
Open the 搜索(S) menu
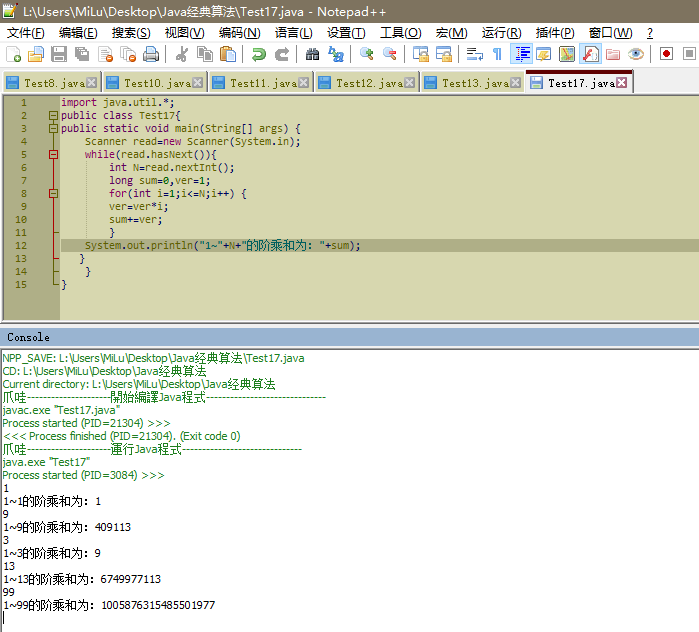[x=131, y=33]
